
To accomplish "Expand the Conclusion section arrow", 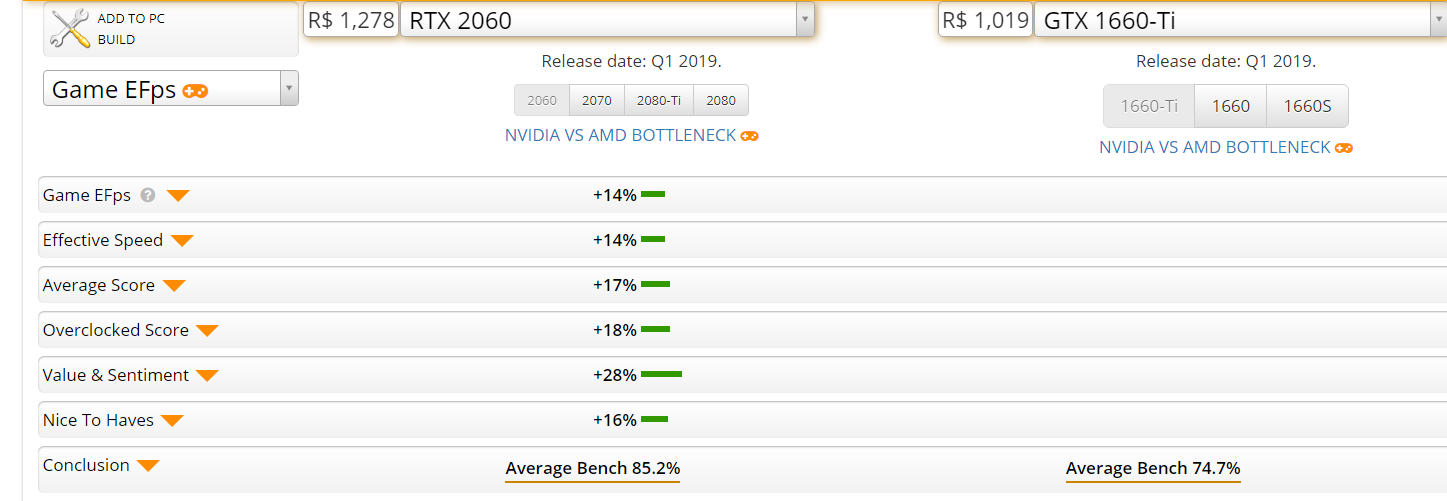I will pyautogui.click(x=148, y=466).
